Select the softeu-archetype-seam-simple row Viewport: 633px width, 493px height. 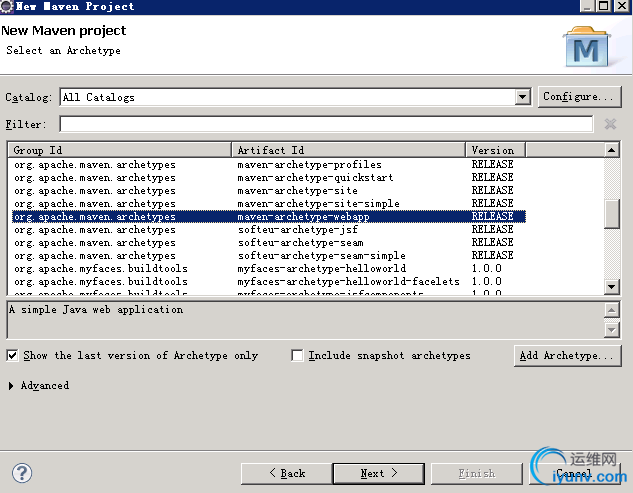268,256
